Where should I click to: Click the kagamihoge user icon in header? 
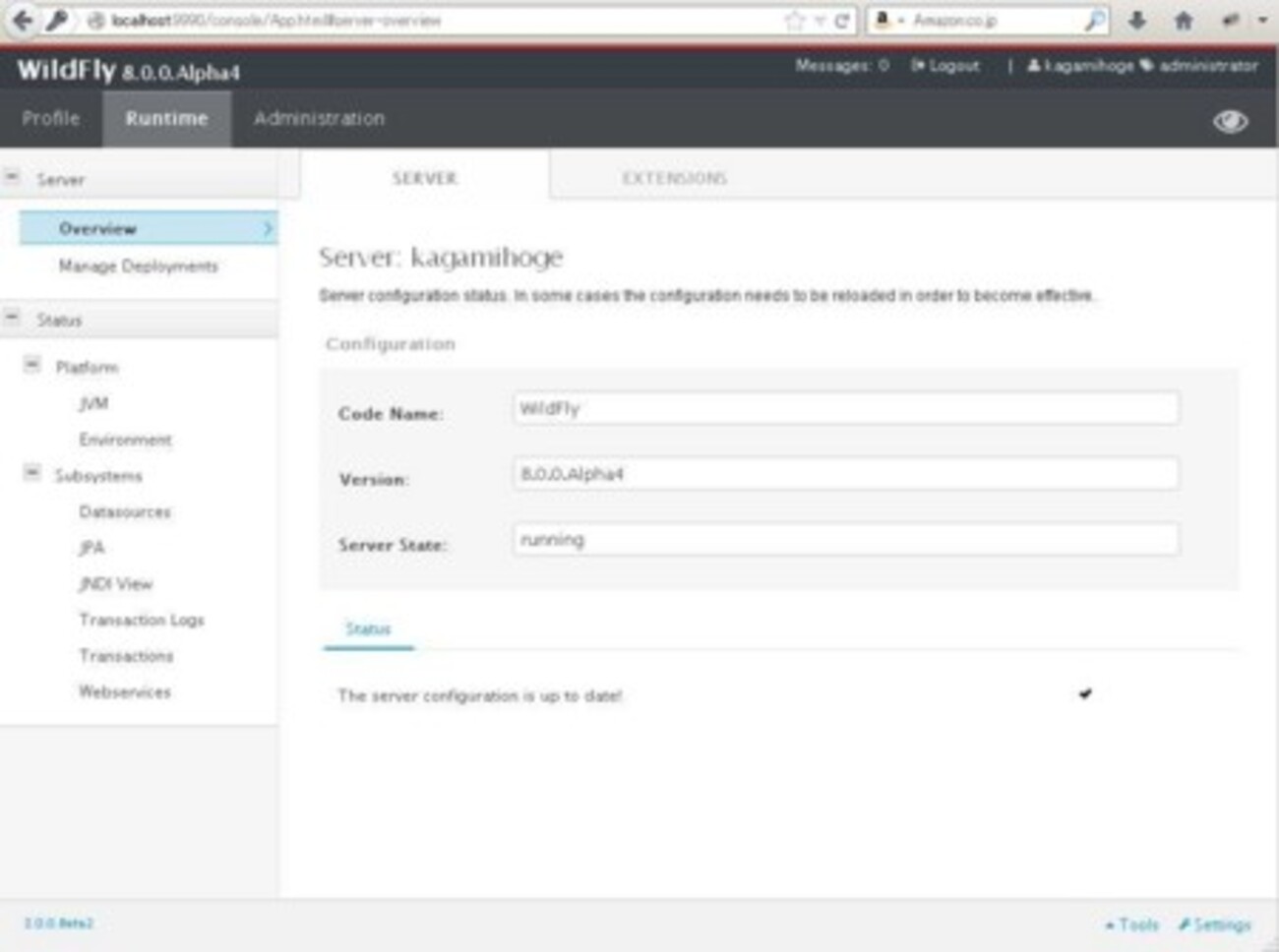point(1034,66)
